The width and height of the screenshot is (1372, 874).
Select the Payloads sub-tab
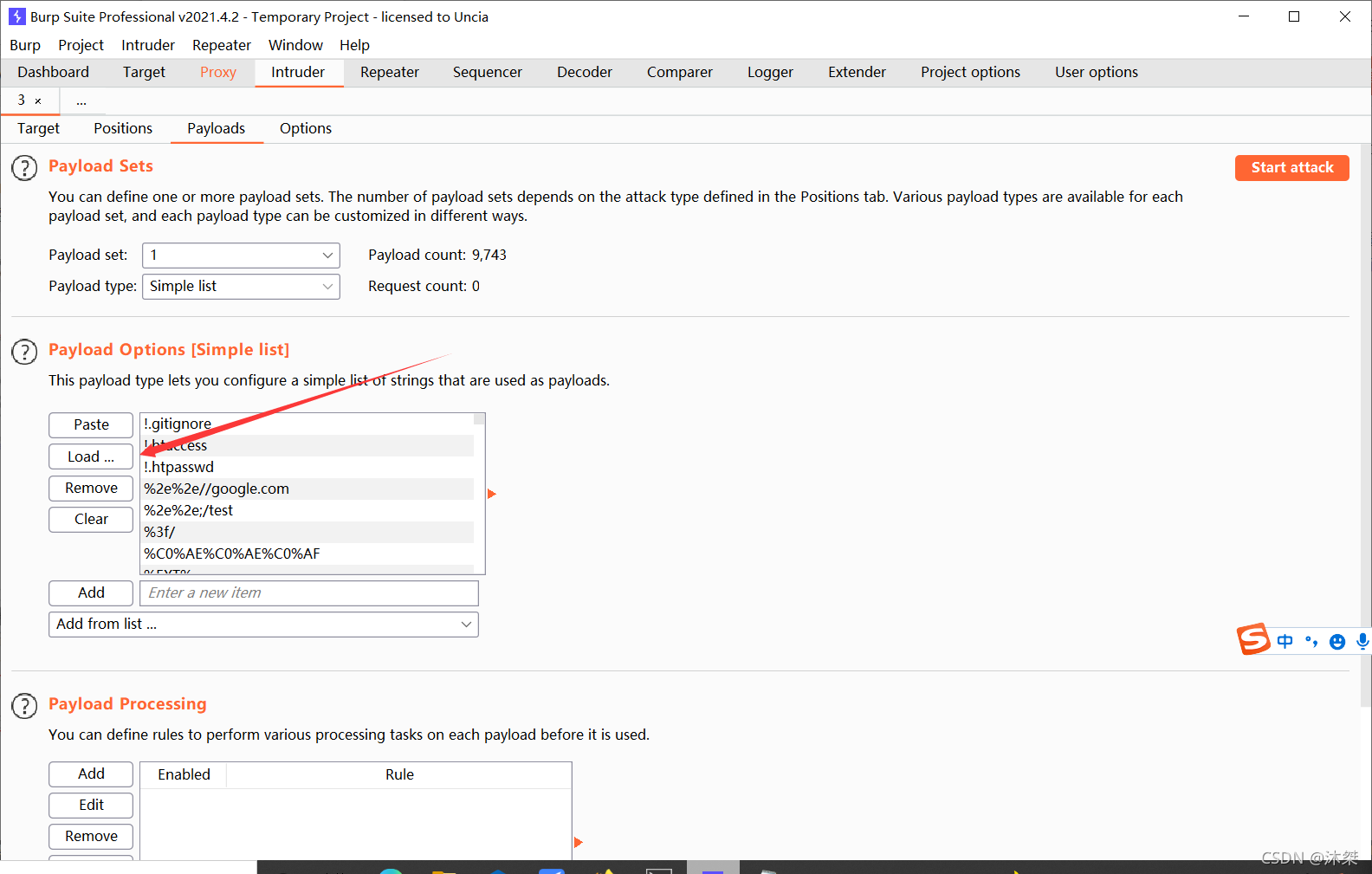coord(217,129)
